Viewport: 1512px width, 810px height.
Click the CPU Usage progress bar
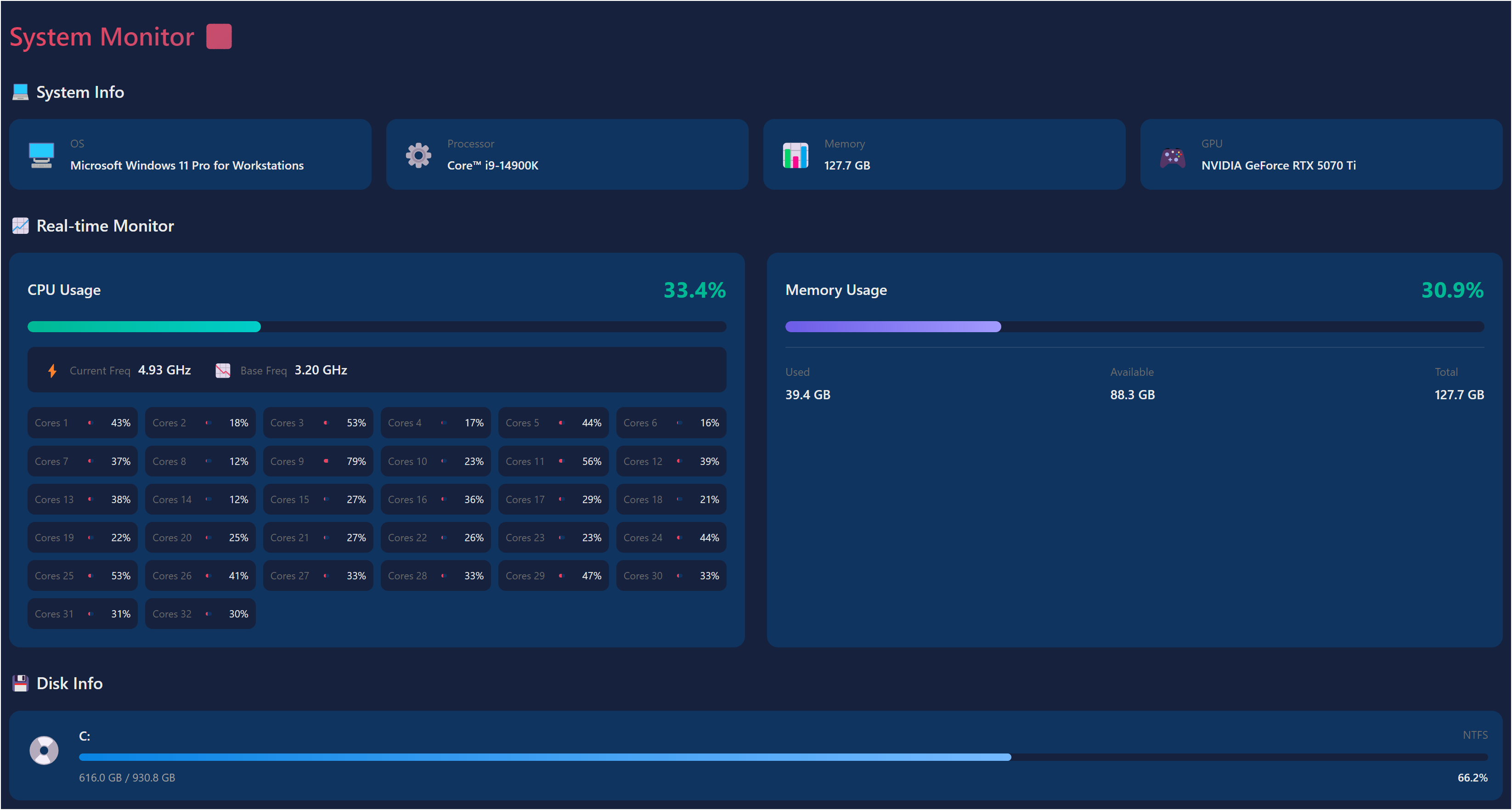click(x=376, y=327)
